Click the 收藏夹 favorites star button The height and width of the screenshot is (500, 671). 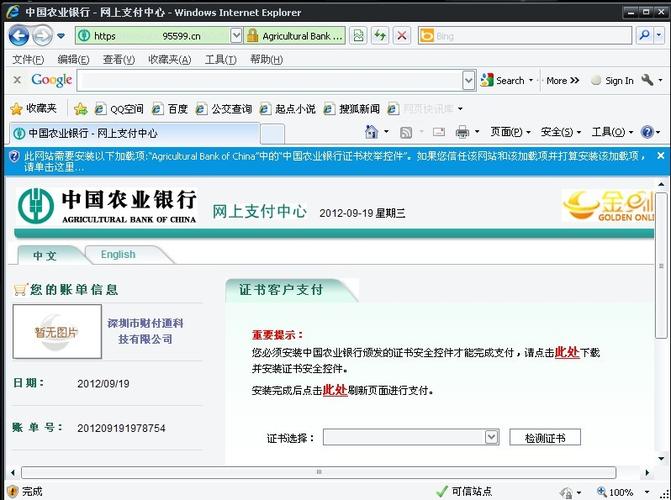[x=33, y=109]
